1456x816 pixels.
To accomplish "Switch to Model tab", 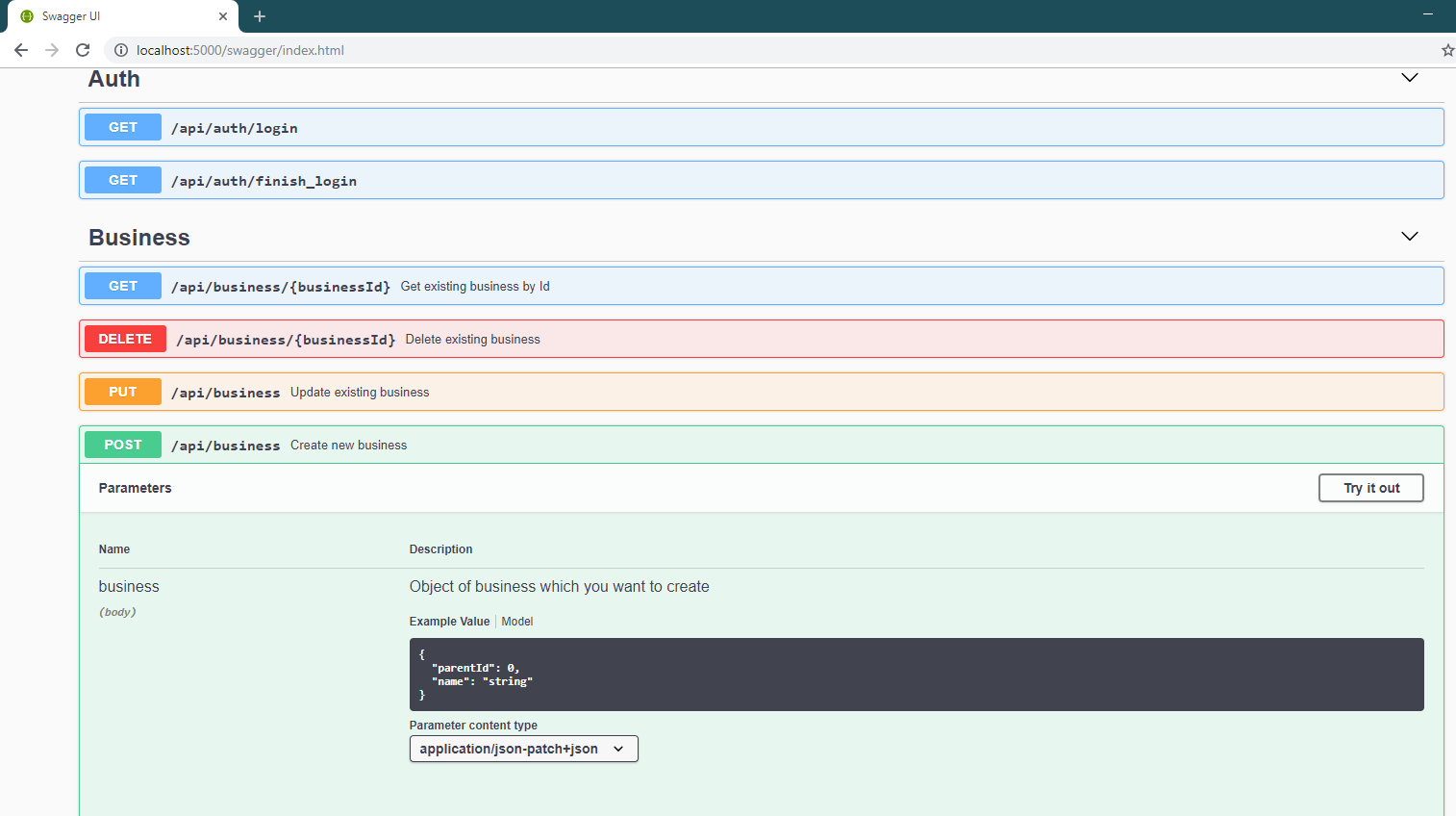I will tap(517, 622).
